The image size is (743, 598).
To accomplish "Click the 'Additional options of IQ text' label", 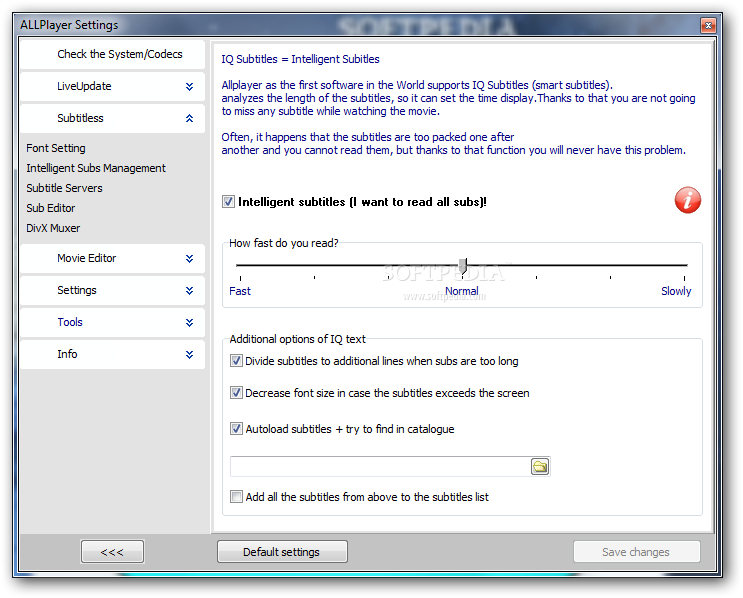I will [x=298, y=339].
